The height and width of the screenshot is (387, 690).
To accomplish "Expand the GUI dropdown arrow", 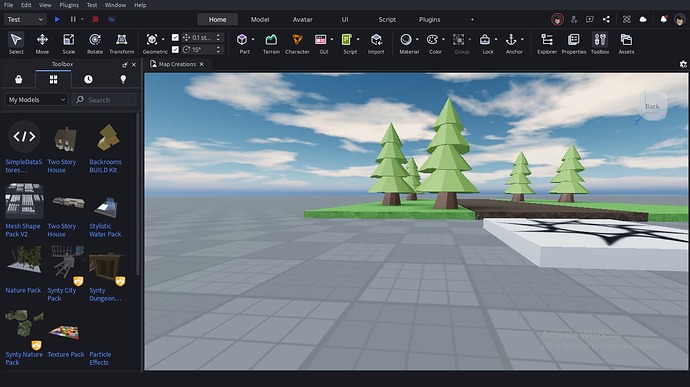I will click(332, 40).
